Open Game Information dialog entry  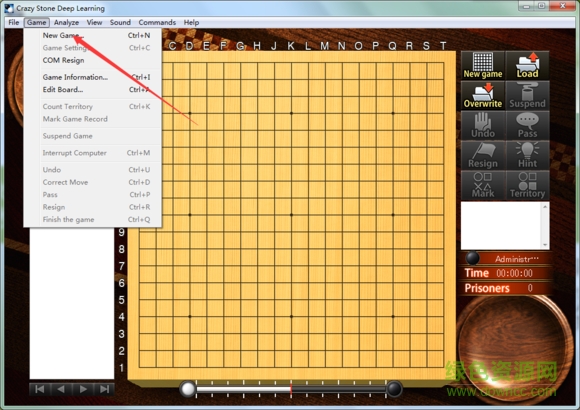click(92, 77)
